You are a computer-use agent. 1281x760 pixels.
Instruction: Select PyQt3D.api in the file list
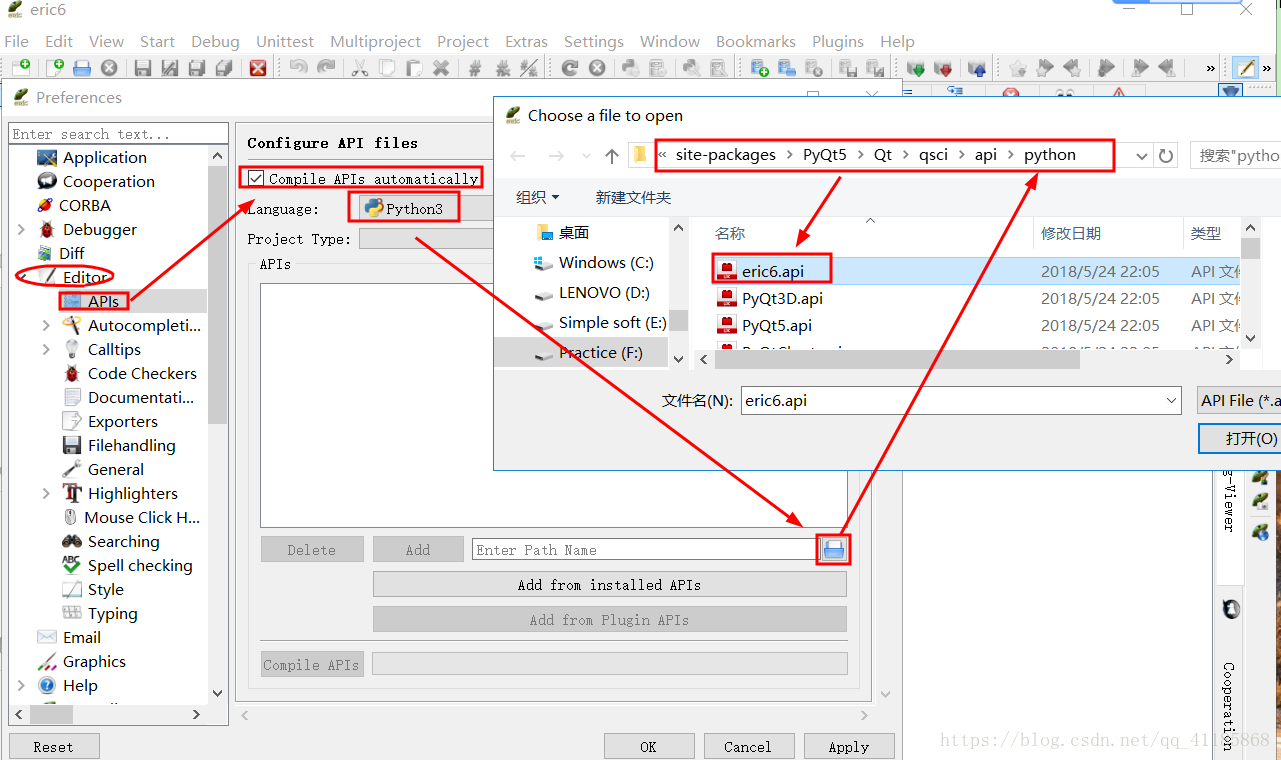782,299
